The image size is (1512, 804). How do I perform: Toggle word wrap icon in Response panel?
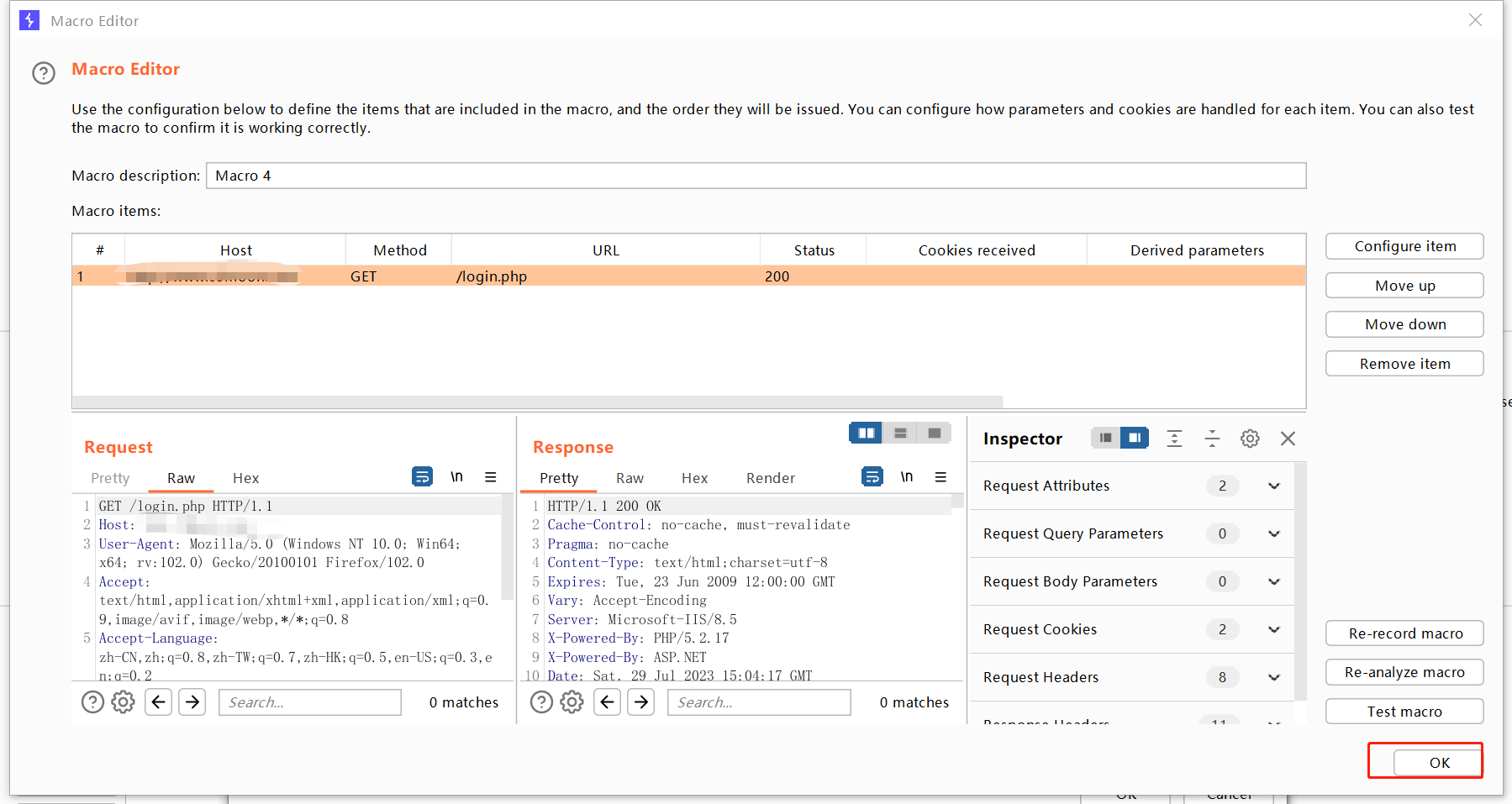pyautogui.click(x=872, y=476)
